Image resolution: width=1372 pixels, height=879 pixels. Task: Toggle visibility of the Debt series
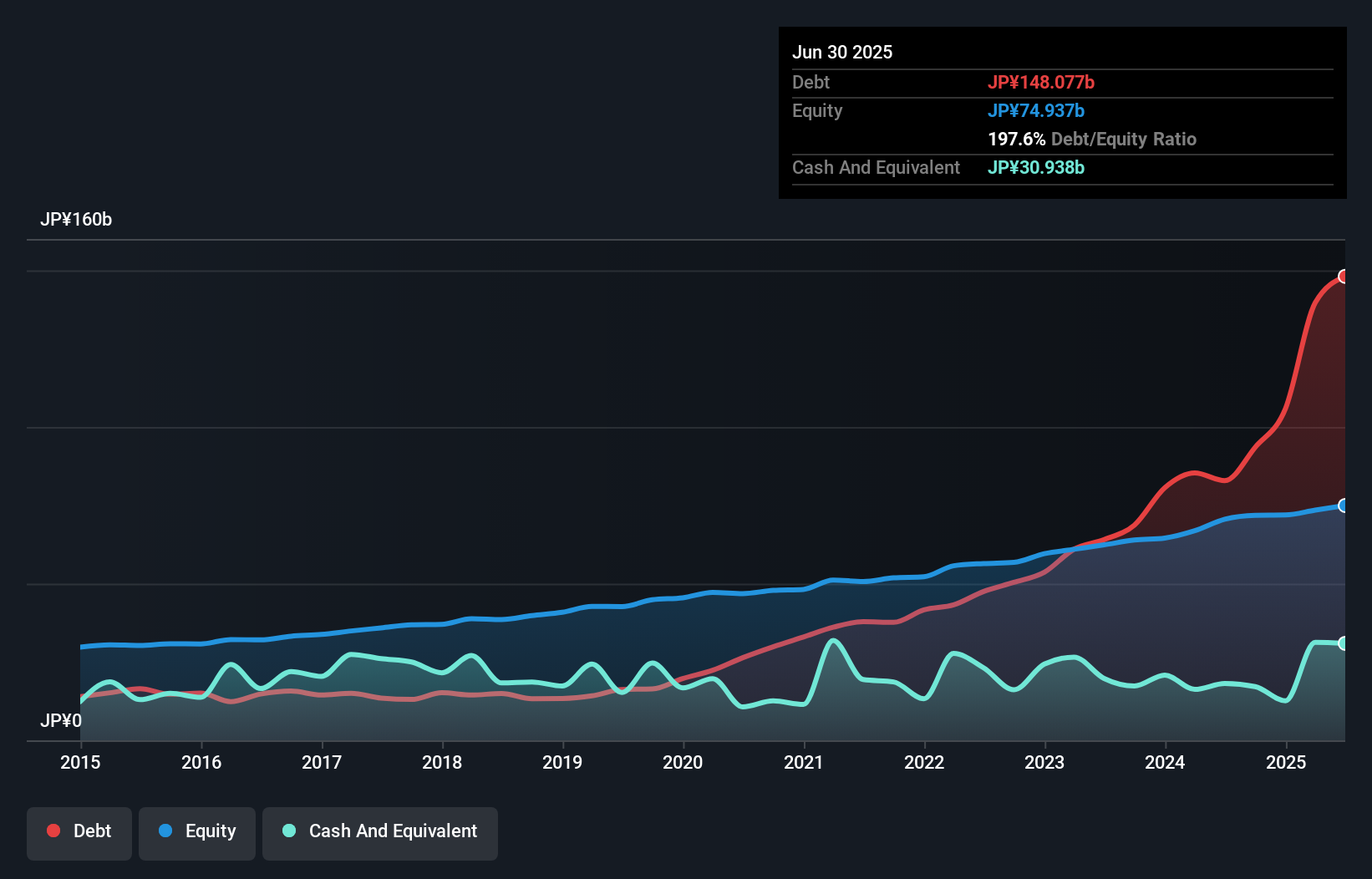coord(79,831)
